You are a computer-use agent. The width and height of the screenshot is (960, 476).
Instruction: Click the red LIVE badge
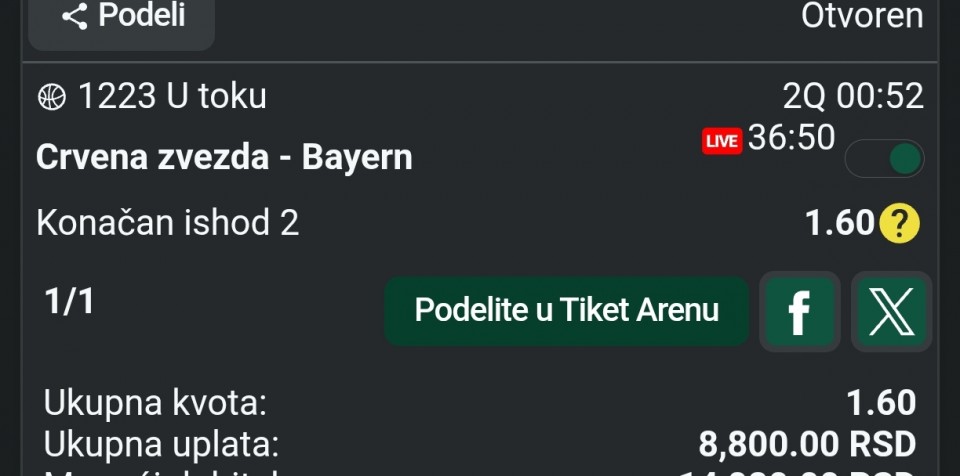click(721, 142)
